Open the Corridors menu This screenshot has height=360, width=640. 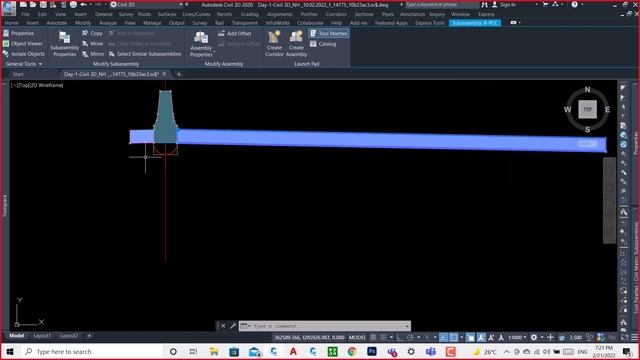pos(336,14)
